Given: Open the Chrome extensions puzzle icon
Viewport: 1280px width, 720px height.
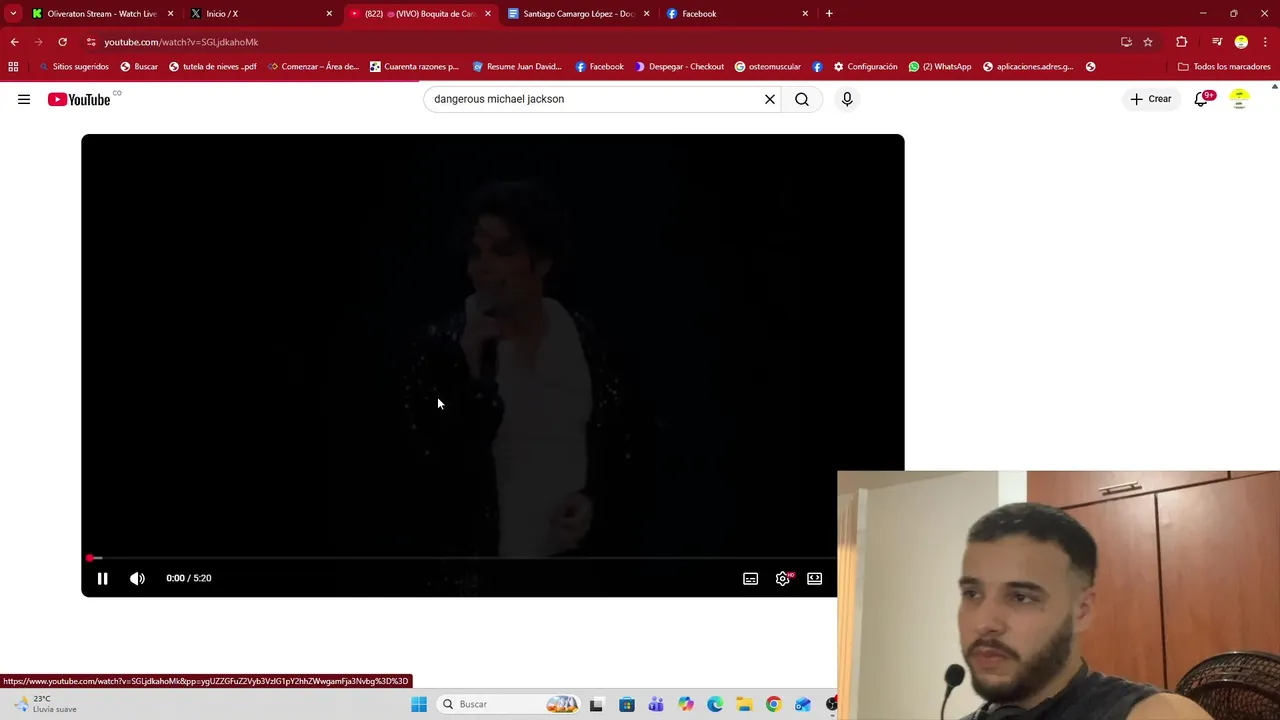Looking at the screenshot, I should tap(1182, 42).
